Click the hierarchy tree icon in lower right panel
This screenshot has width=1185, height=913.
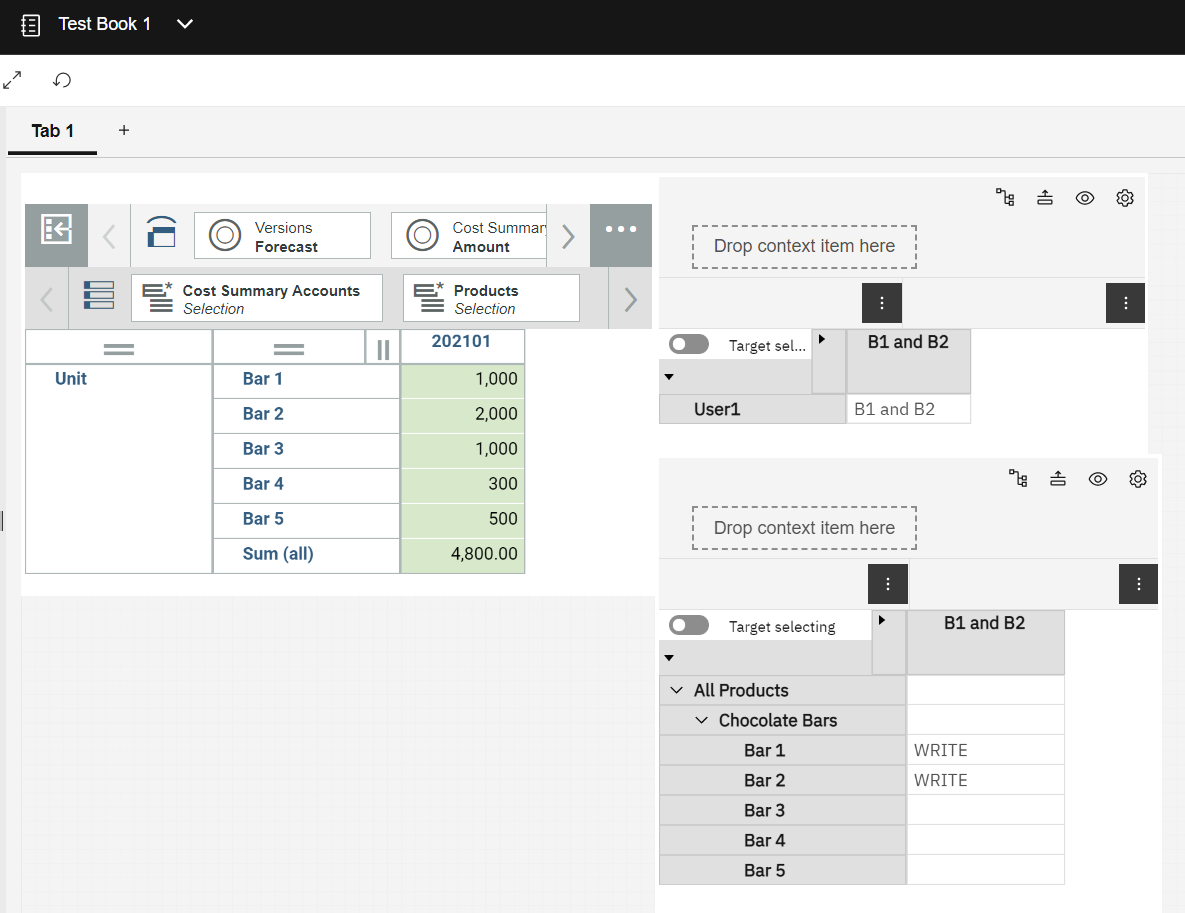point(1018,479)
